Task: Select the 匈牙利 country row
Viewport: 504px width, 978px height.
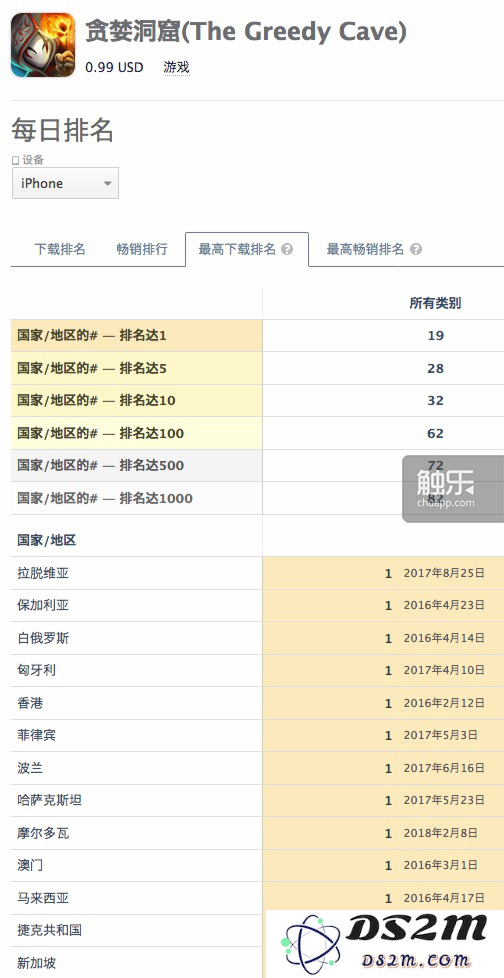Action: tap(257, 671)
